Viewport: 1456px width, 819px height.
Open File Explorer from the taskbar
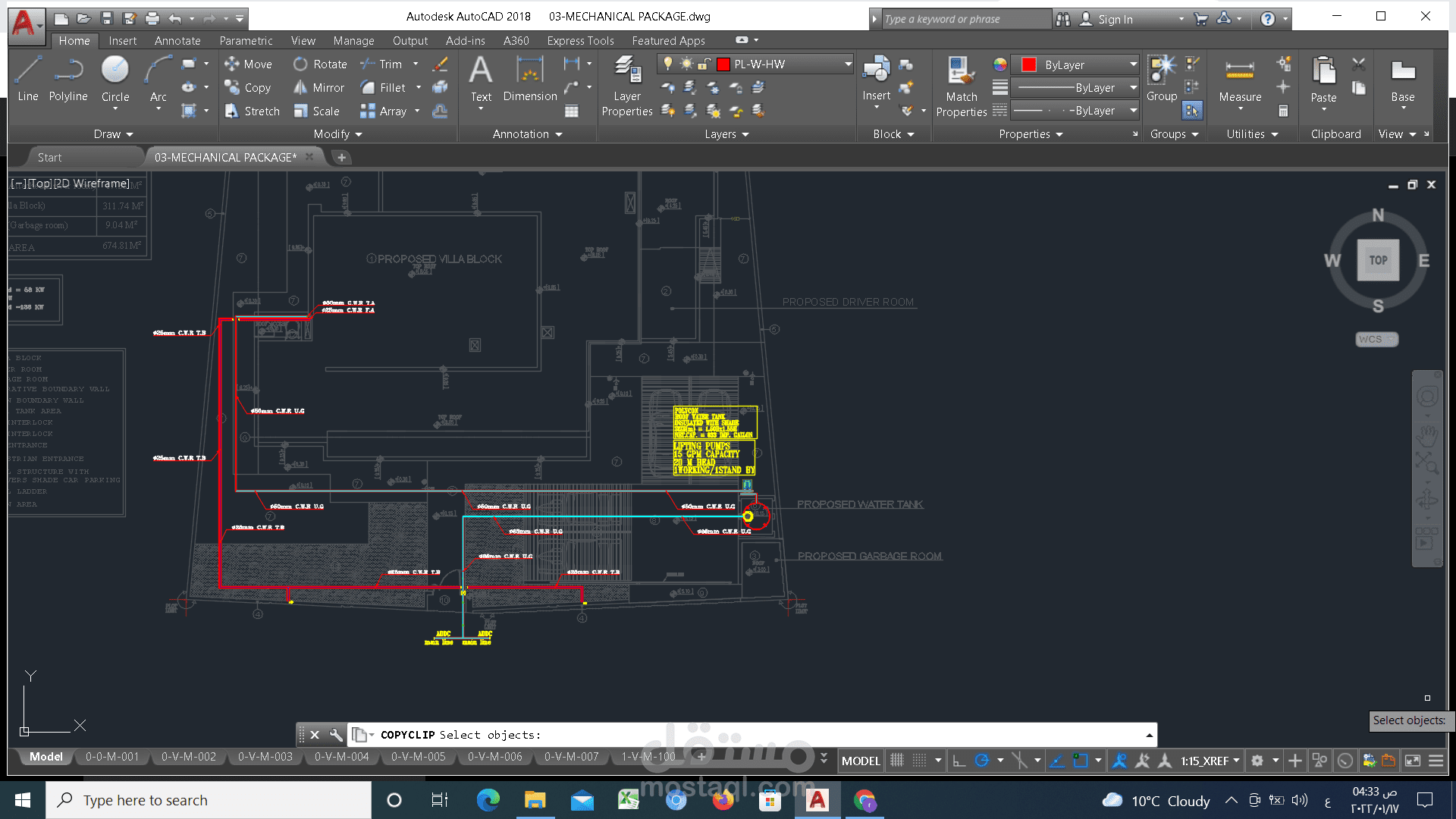click(x=535, y=800)
